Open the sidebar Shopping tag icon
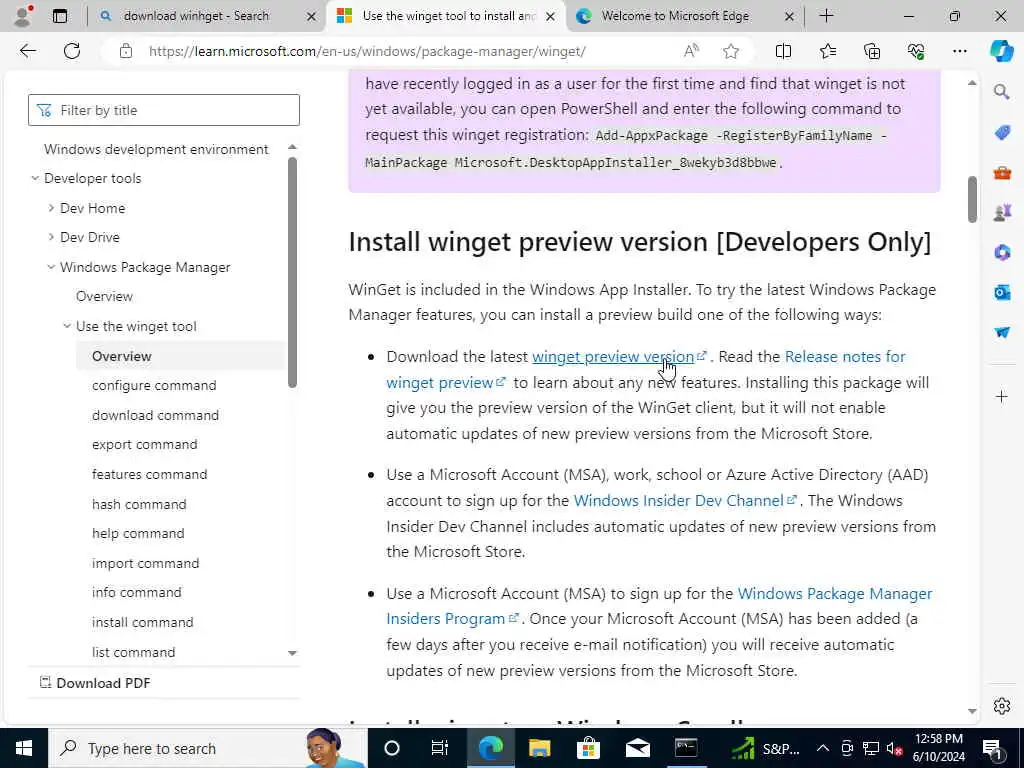 pyautogui.click(x=1002, y=133)
